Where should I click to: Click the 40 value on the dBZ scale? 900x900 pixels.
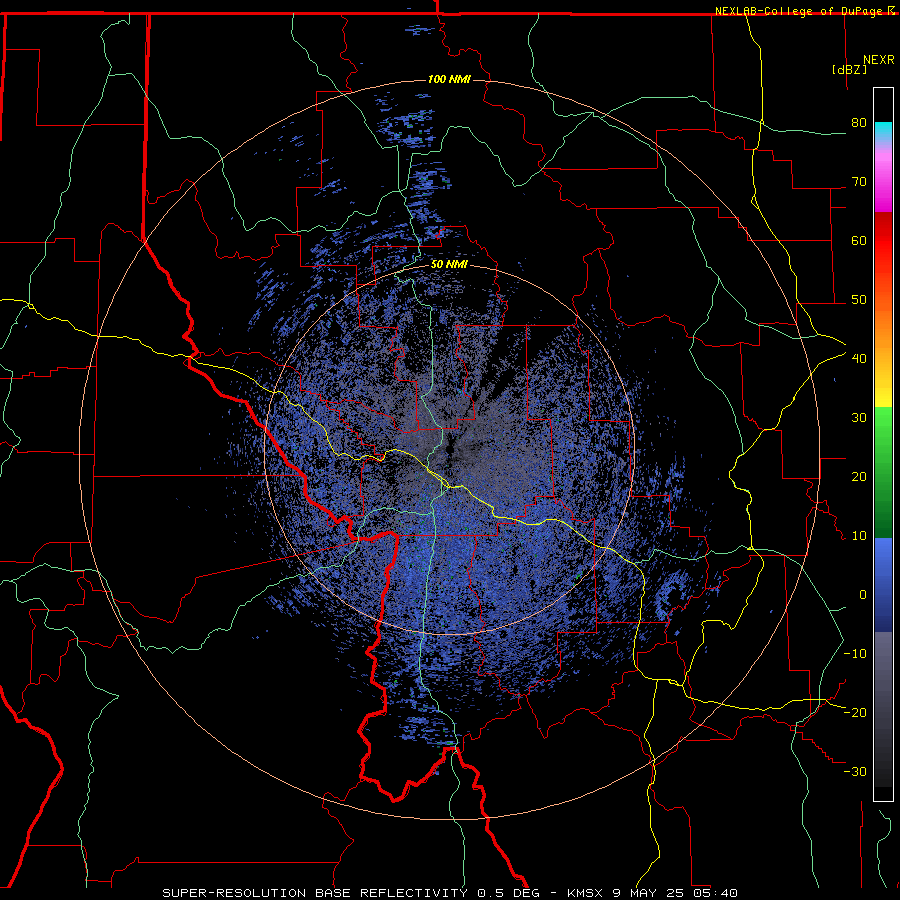click(x=859, y=359)
